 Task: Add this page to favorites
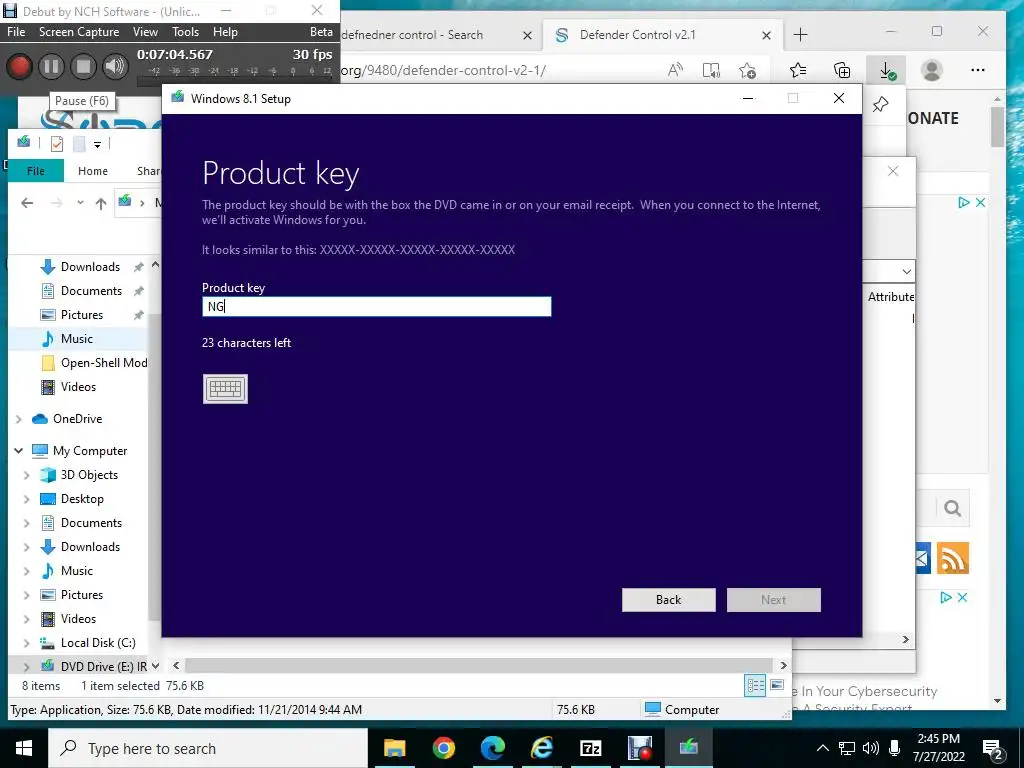[748, 70]
